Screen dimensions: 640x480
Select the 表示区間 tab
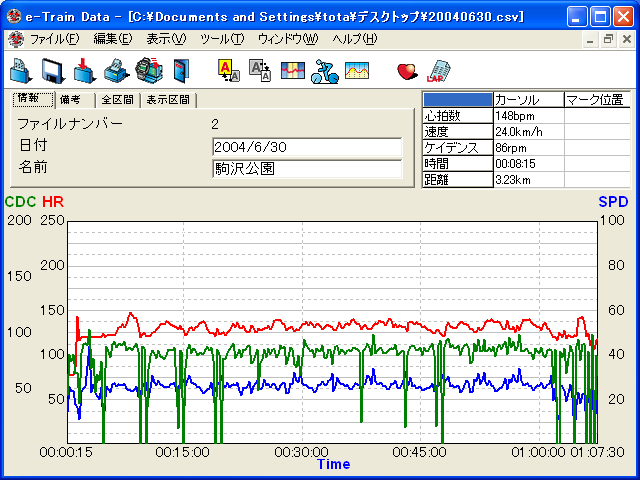168,100
